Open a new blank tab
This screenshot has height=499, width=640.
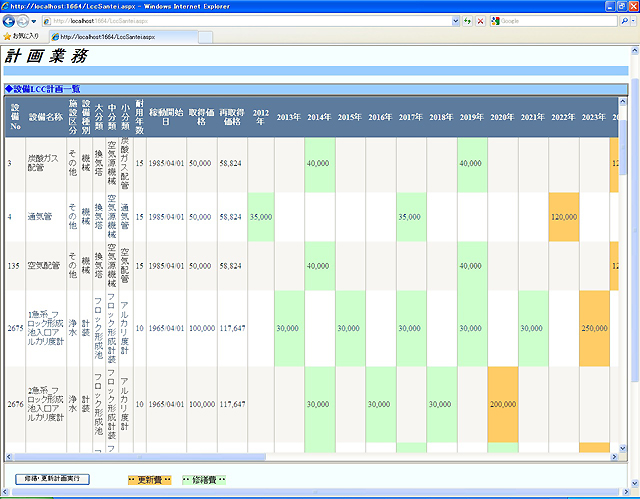[x=205, y=36]
